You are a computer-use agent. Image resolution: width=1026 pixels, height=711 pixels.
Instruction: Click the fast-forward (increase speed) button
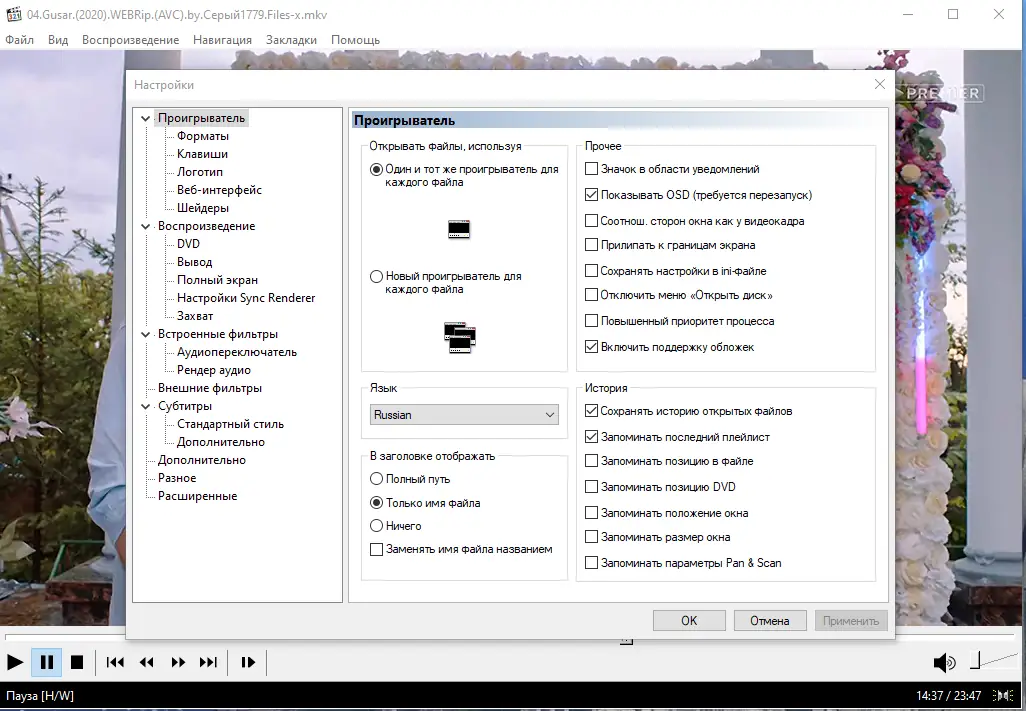178,663
